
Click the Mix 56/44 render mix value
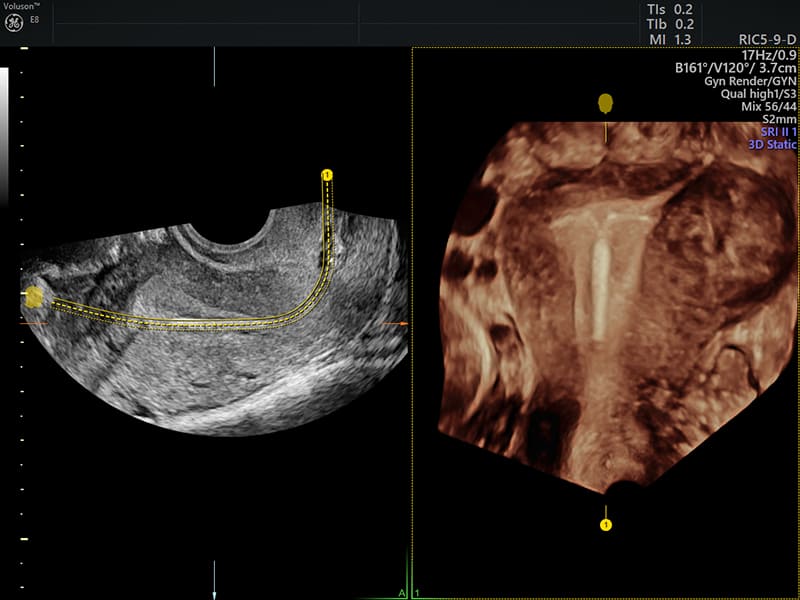(x=762, y=106)
